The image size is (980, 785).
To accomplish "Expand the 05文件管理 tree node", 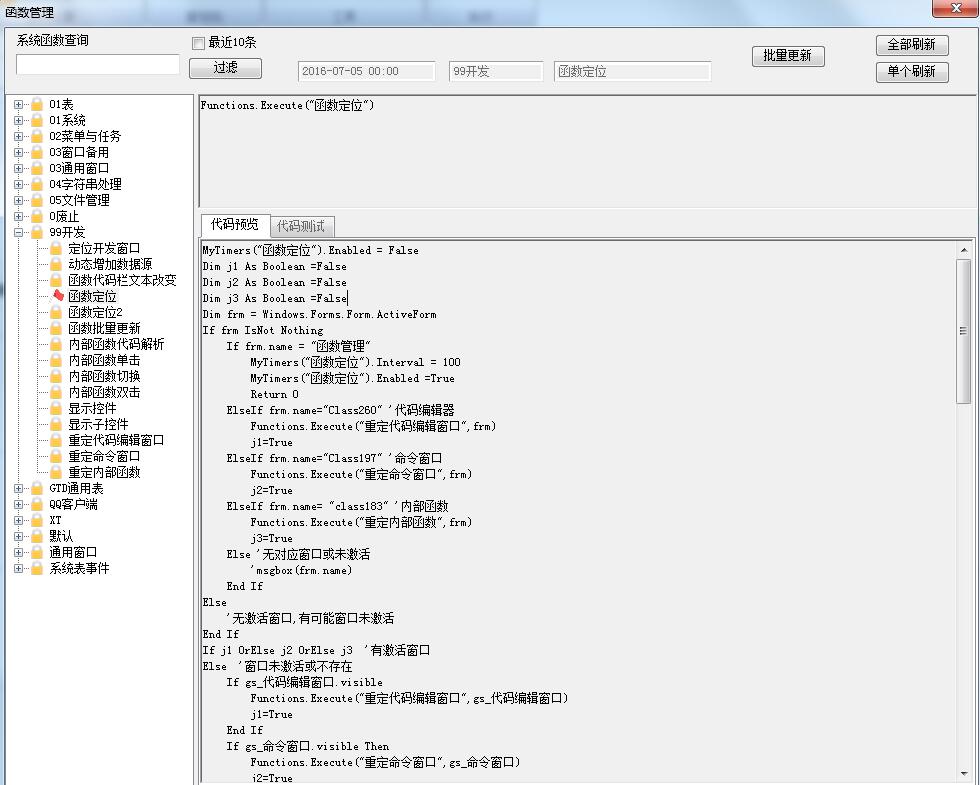I will (18, 200).
